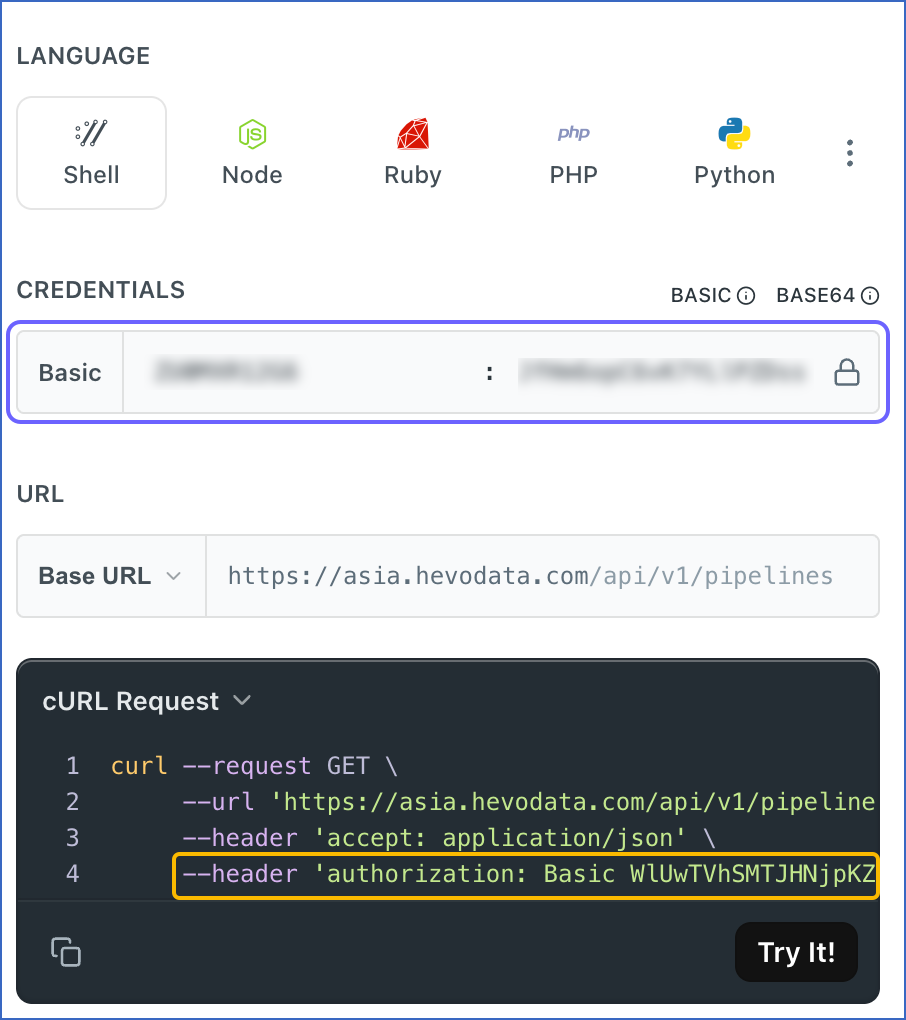Click the '--url' code line
906x1020 pixels.
pos(529,801)
